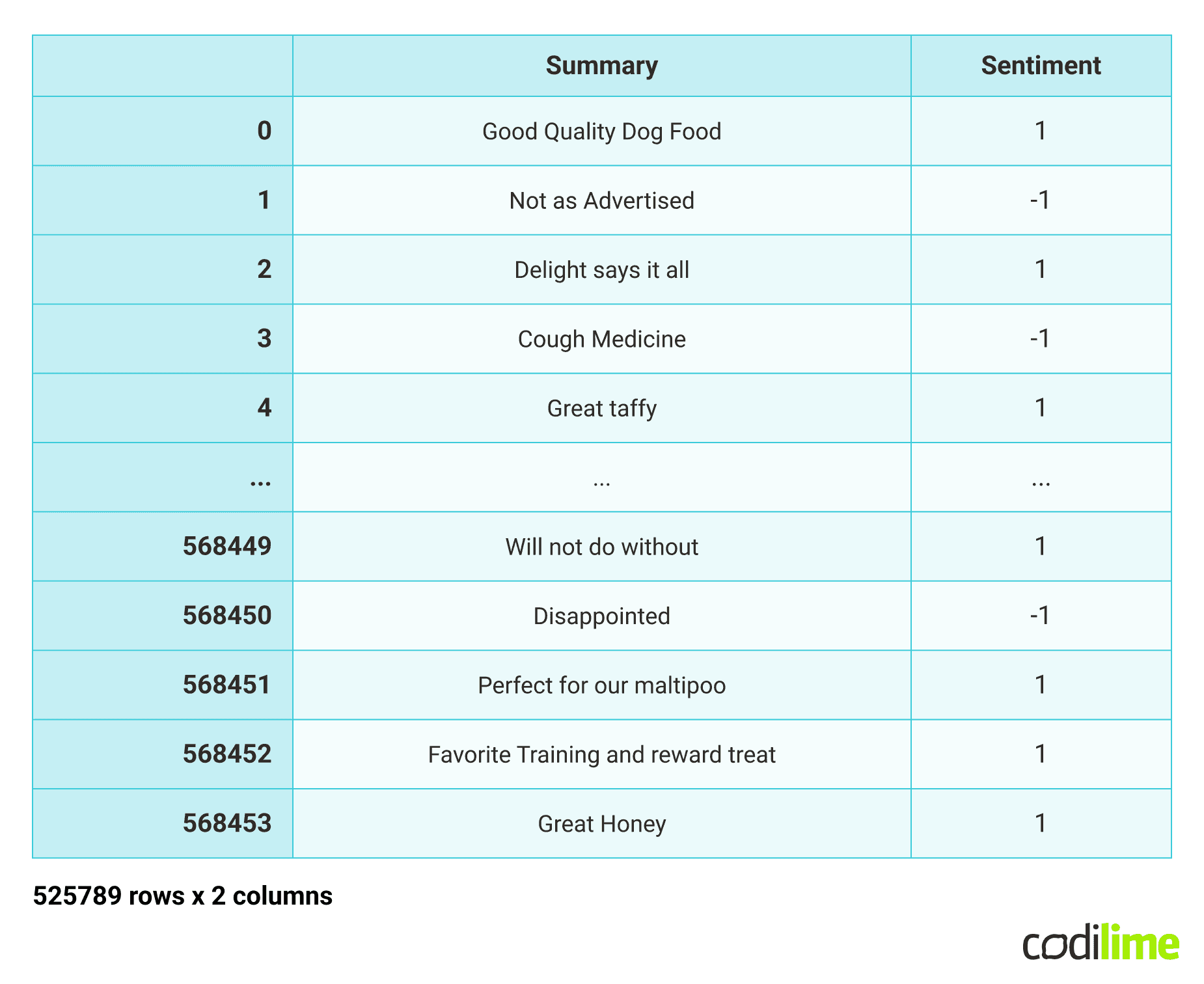This screenshot has height=984, width=1204.
Task: Click the Sentiment column header
Action: point(1041,66)
